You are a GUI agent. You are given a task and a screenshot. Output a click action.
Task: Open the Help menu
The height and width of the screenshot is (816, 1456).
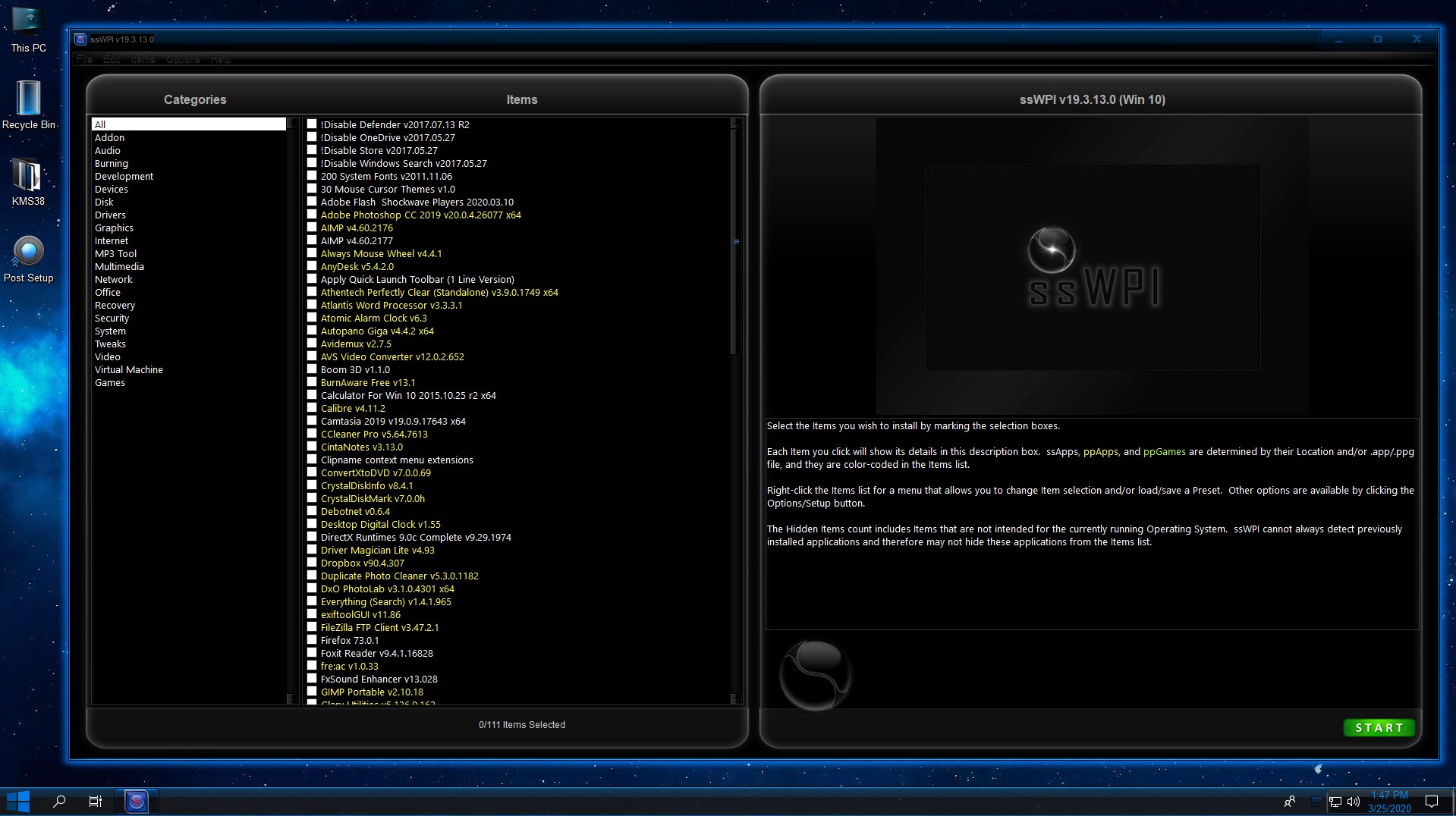click(221, 59)
